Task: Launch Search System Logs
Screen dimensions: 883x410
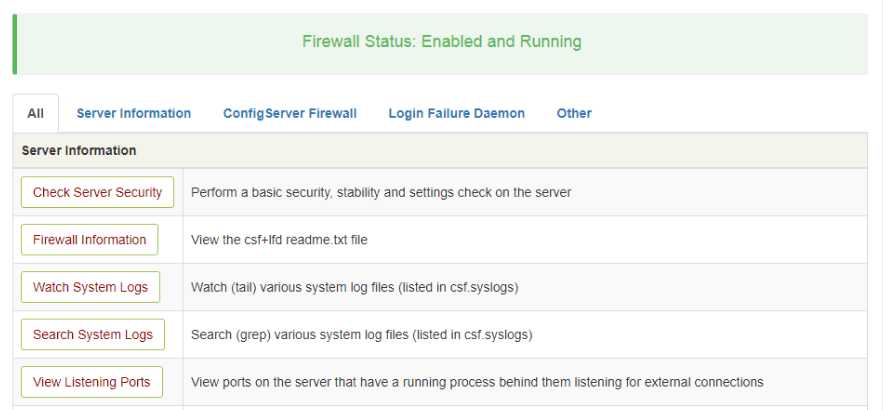Action: [x=93, y=335]
